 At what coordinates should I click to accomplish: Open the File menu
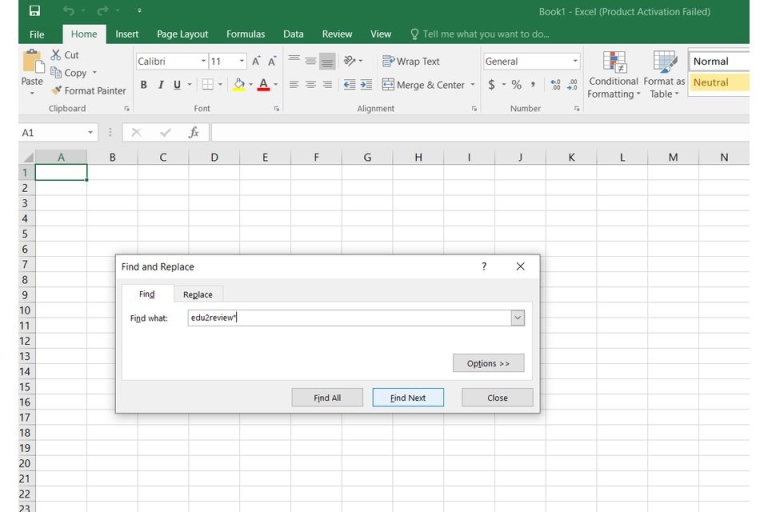coord(37,34)
